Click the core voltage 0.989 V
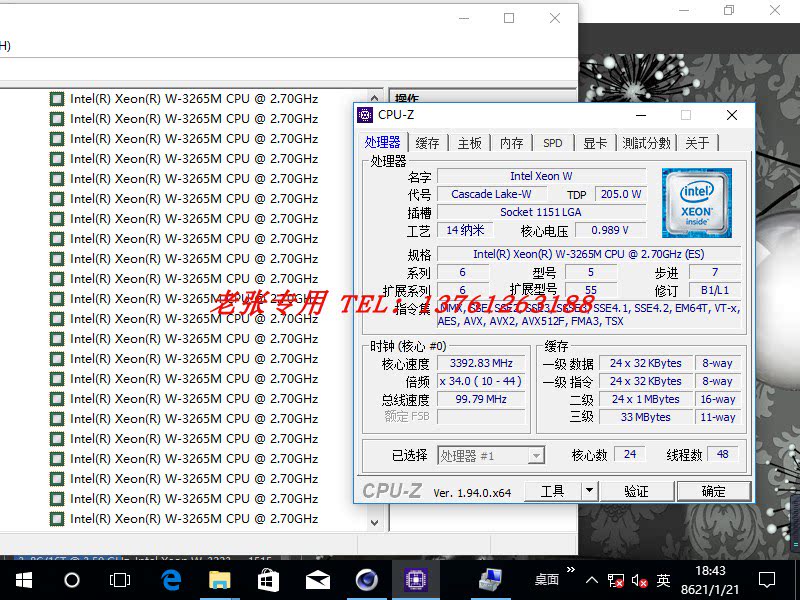Image resolution: width=800 pixels, height=600 pixels. [610, 230]
